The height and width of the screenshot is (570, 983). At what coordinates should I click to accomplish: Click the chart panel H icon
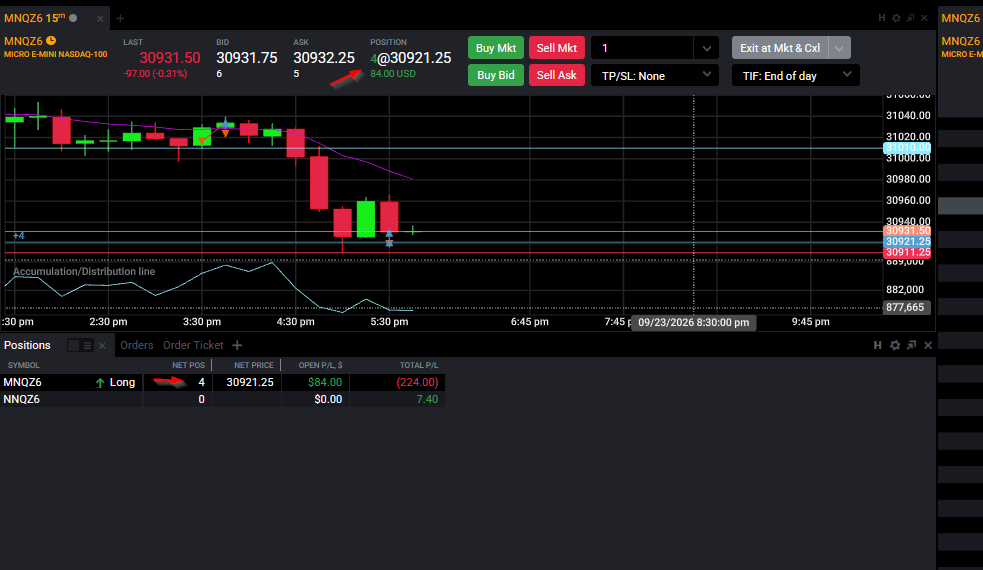click(881, 18)
